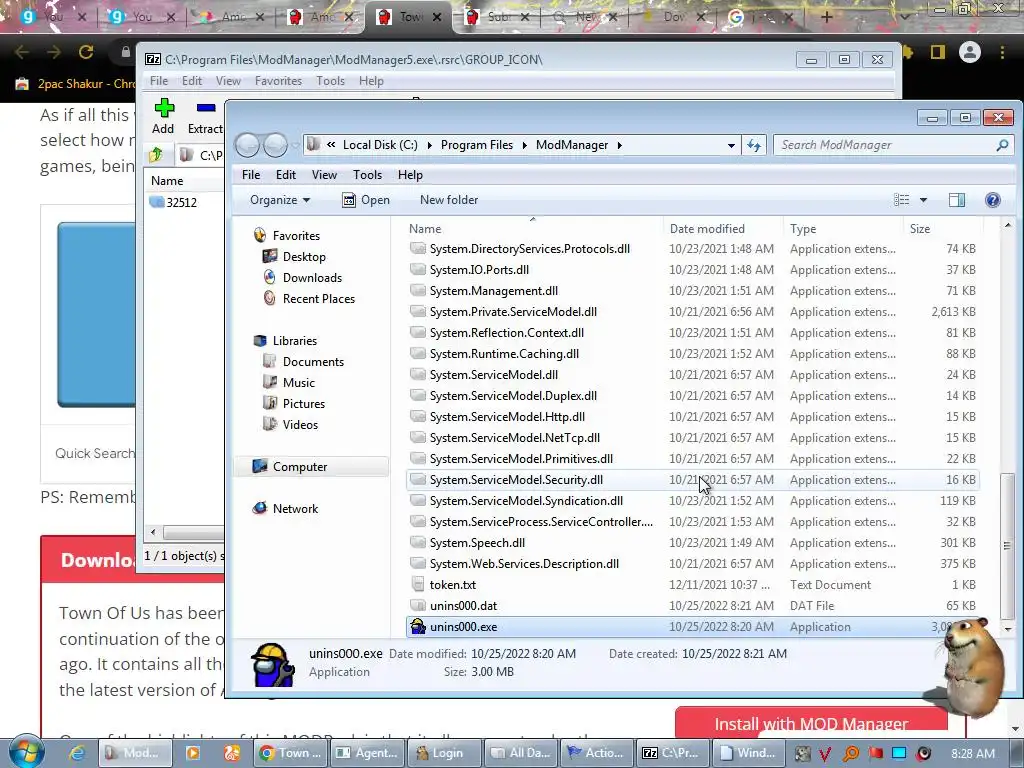Screen dimensions: 1024x768
Task: Click the Search magnifier icon in Explorer
Action: [1002, 145]
